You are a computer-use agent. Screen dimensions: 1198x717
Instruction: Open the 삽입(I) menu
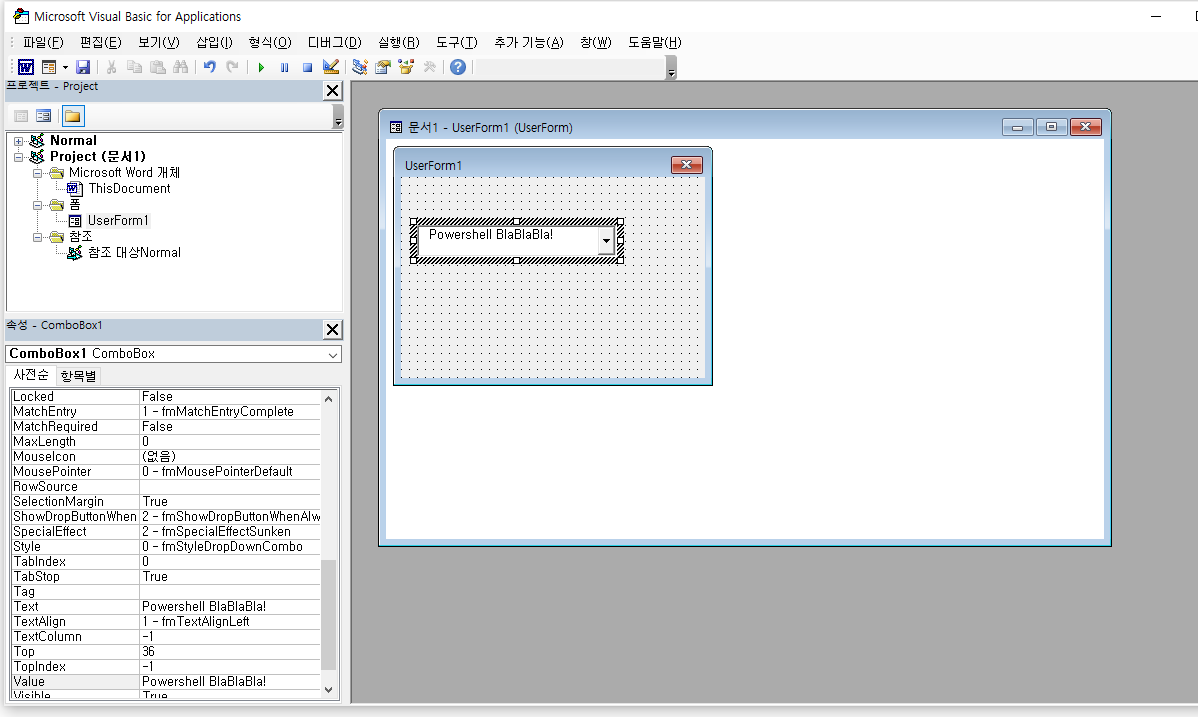(215, 43)
